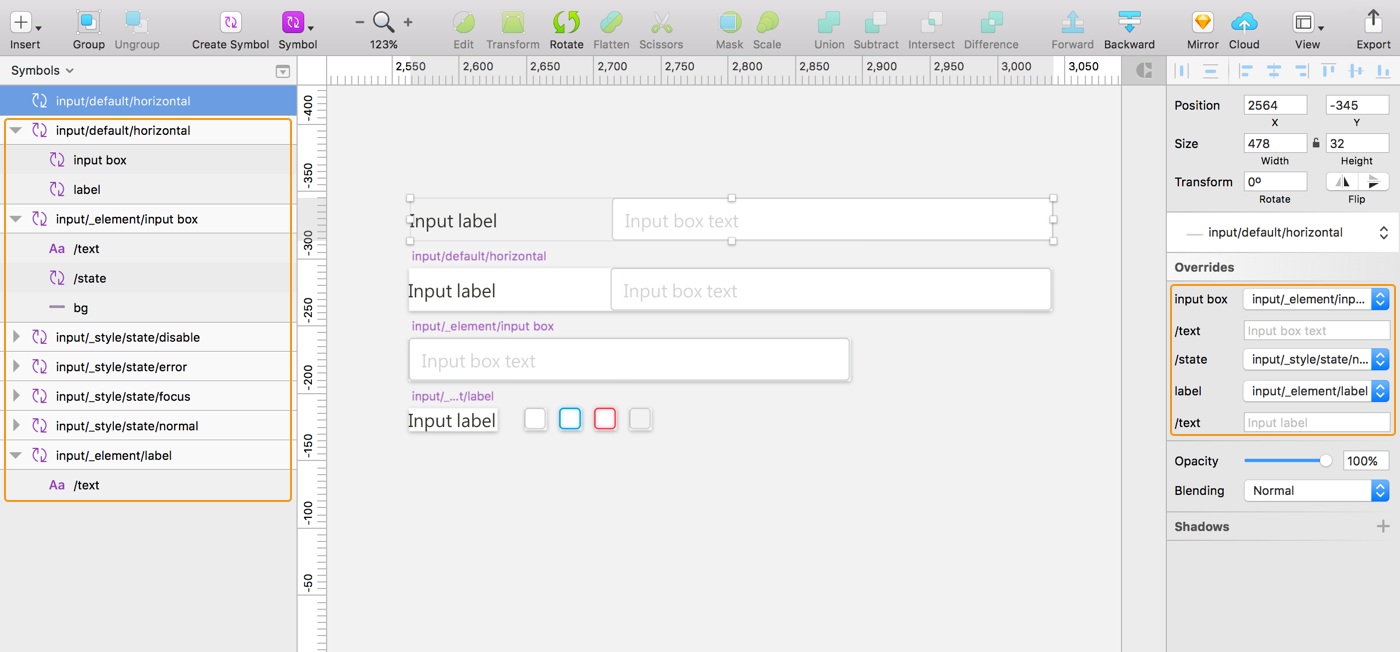Open the /state override dropdown
The width and height of the screenshot is (1400, 652).
coord(1316,359)
